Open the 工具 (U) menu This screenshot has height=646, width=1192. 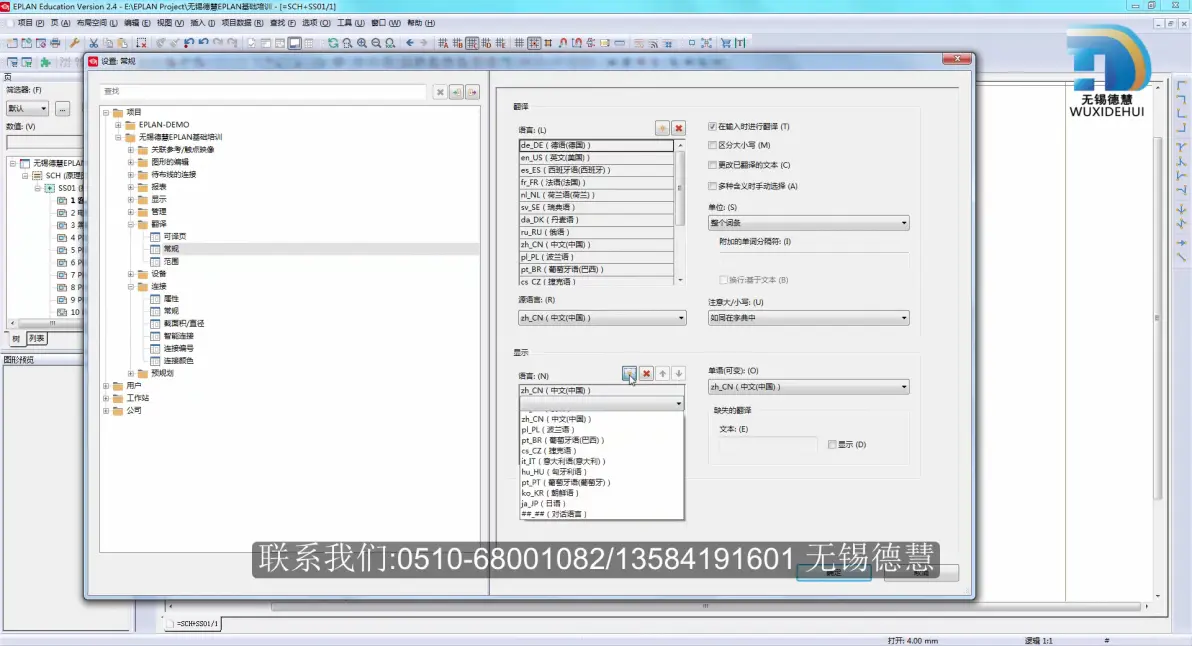tap(350, 23)
